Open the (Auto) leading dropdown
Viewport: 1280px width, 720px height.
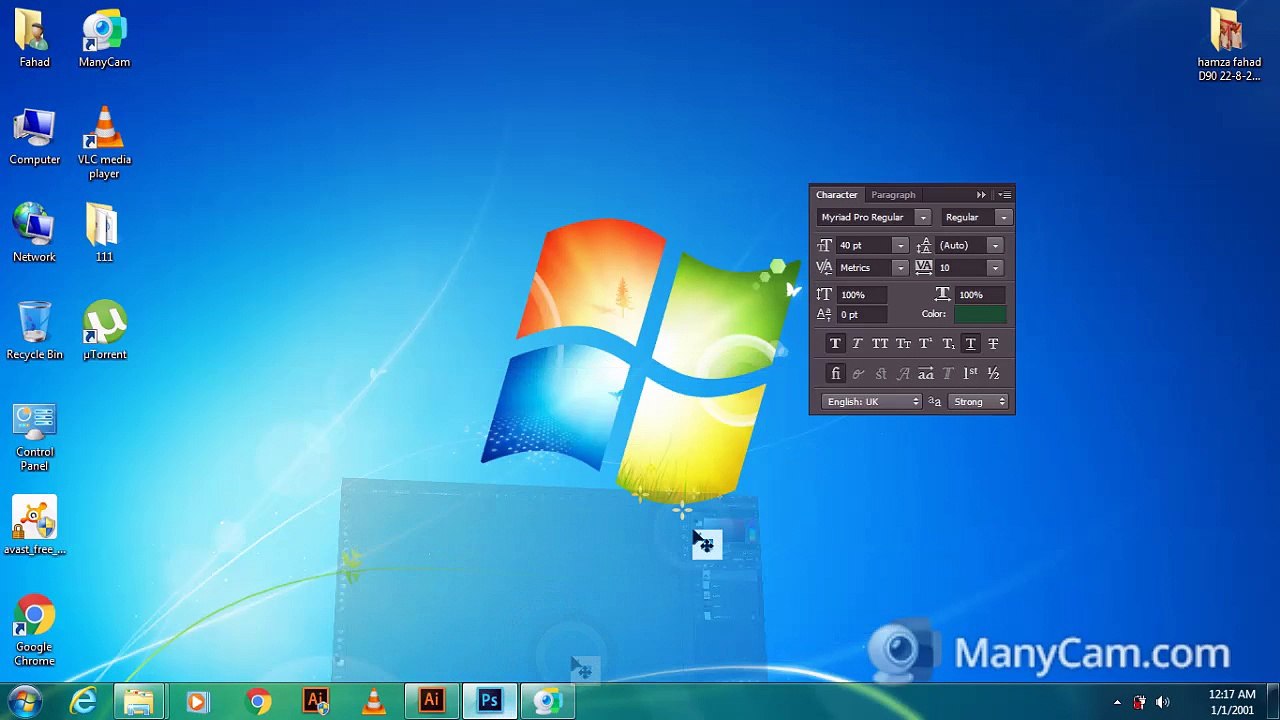995,246
